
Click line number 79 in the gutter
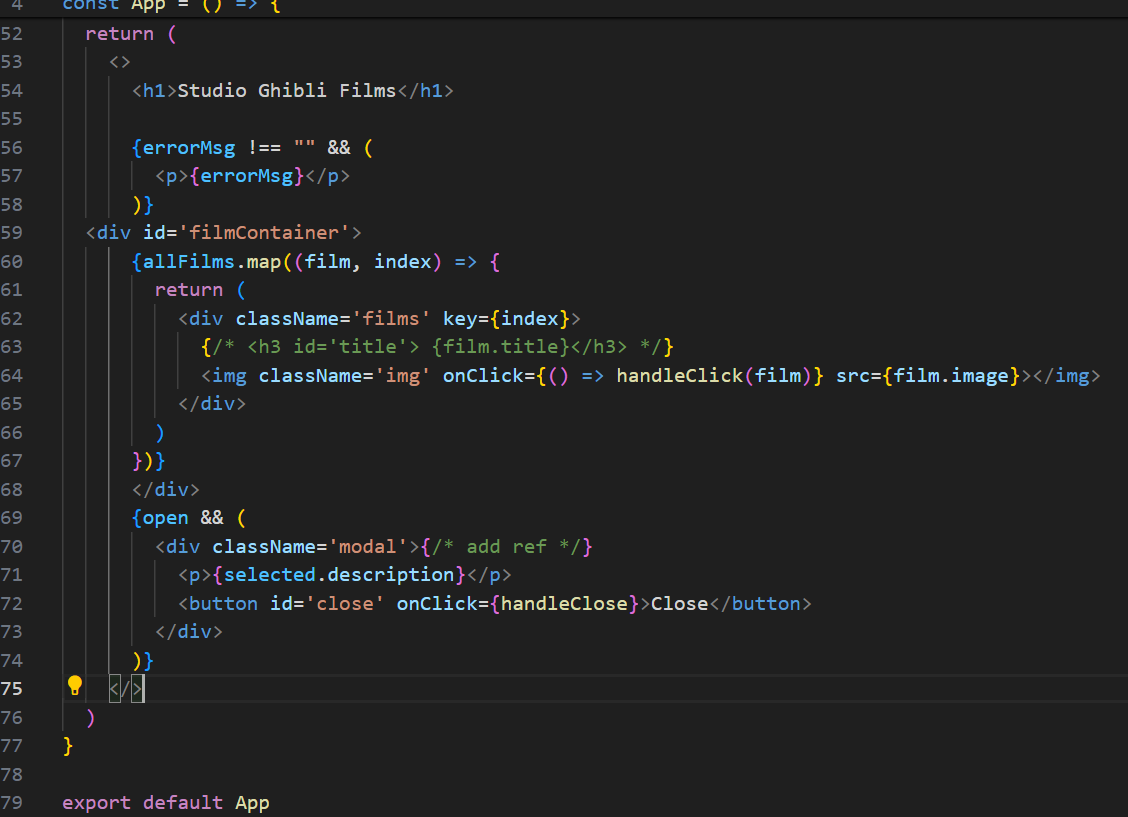click(12, 803)
